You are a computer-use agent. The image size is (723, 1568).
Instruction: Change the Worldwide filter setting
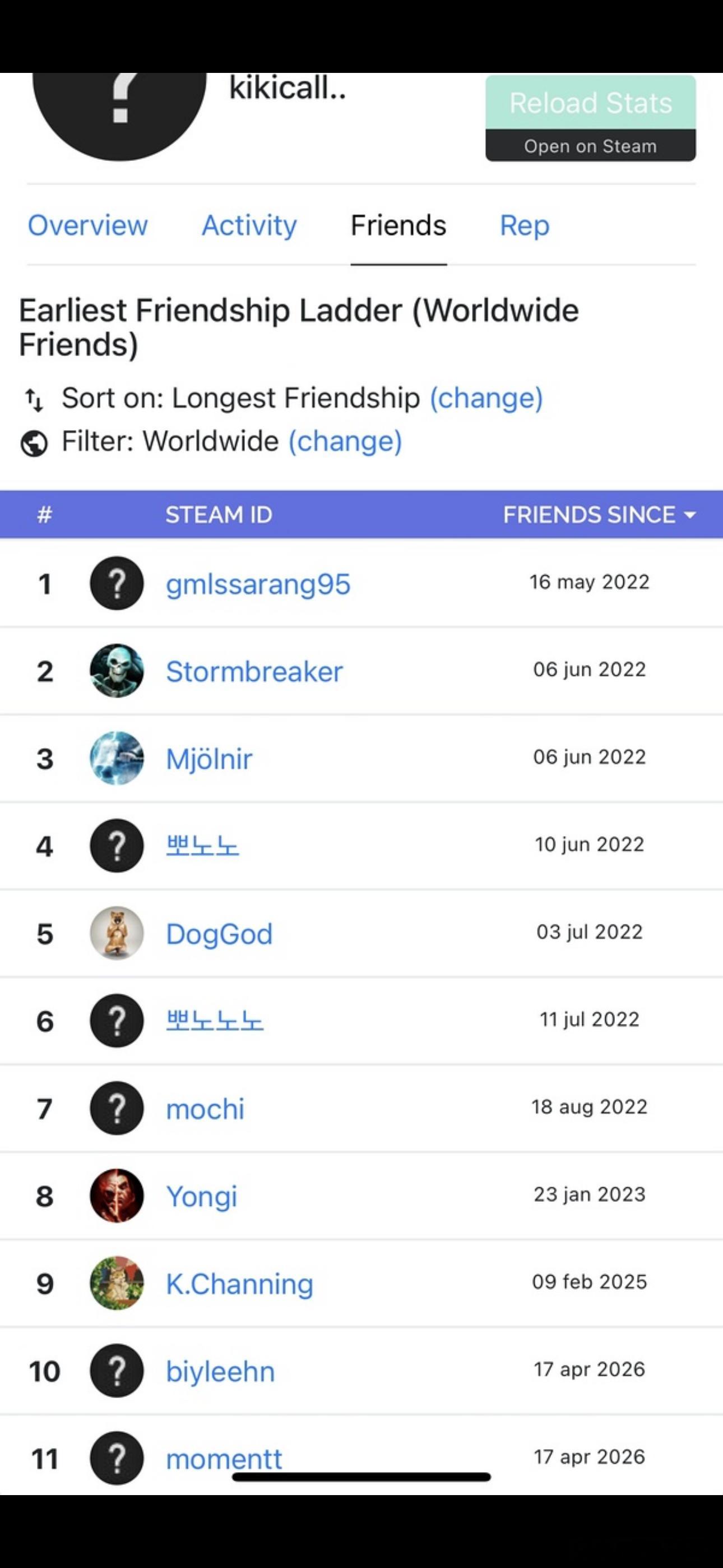(x=345, y=441)
